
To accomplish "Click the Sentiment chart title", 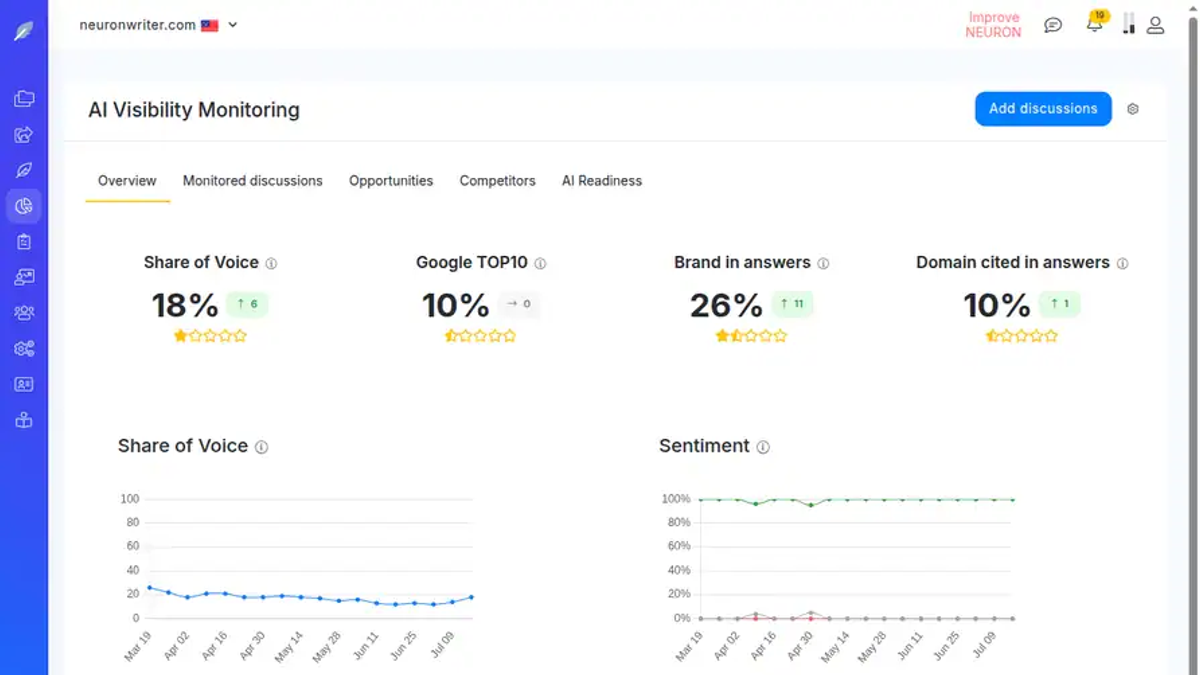I will click(704, 446).
